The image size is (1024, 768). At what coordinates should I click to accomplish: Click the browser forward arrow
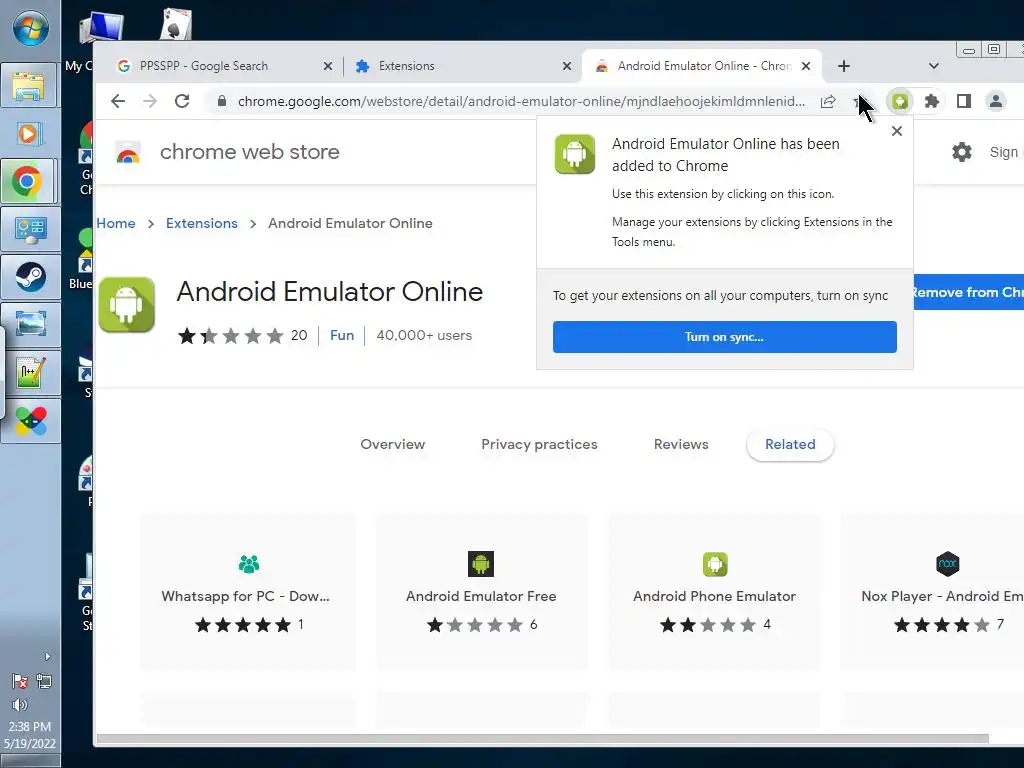tap(150, 101)
